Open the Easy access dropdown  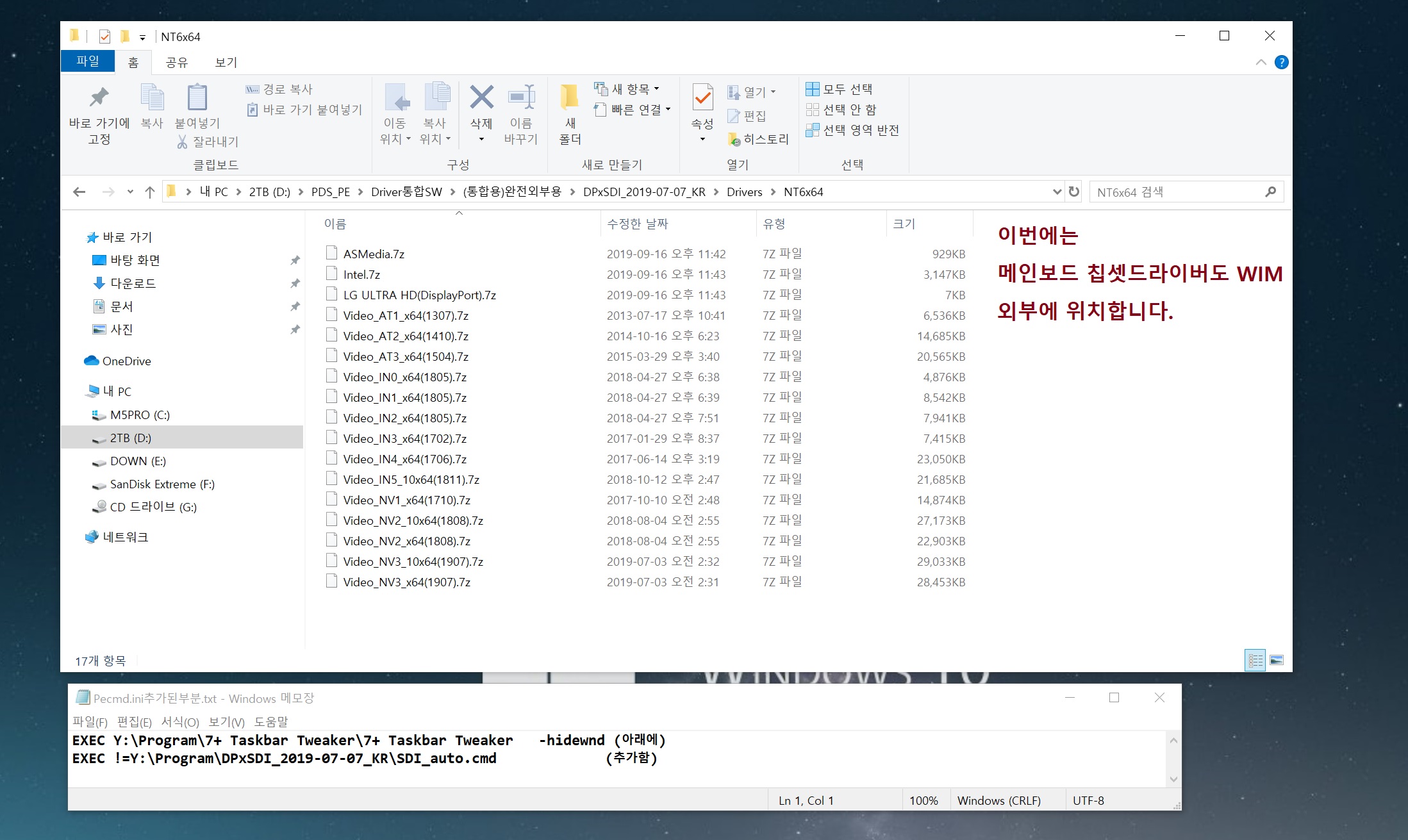[633, 110]
